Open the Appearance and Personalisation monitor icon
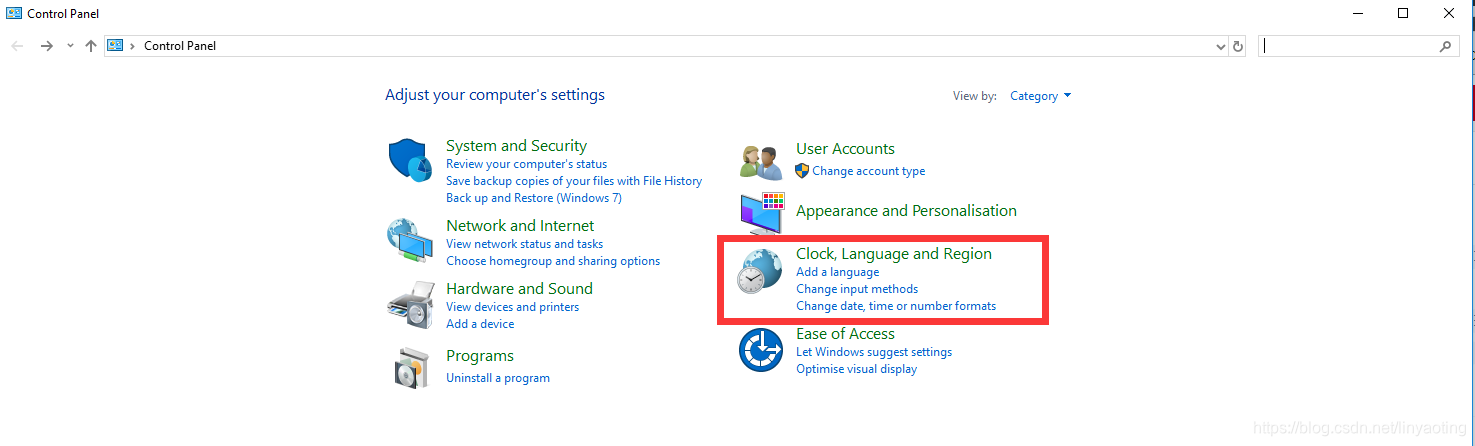1475x446 pixels. [x=762, y=213]
